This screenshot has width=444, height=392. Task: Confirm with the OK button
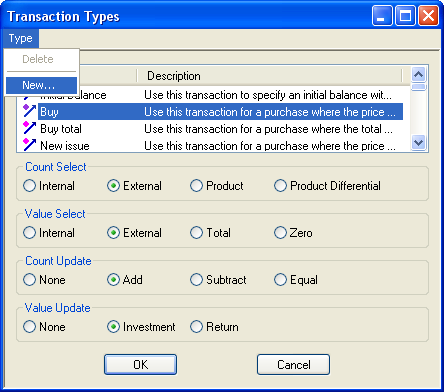pos(140,364)
